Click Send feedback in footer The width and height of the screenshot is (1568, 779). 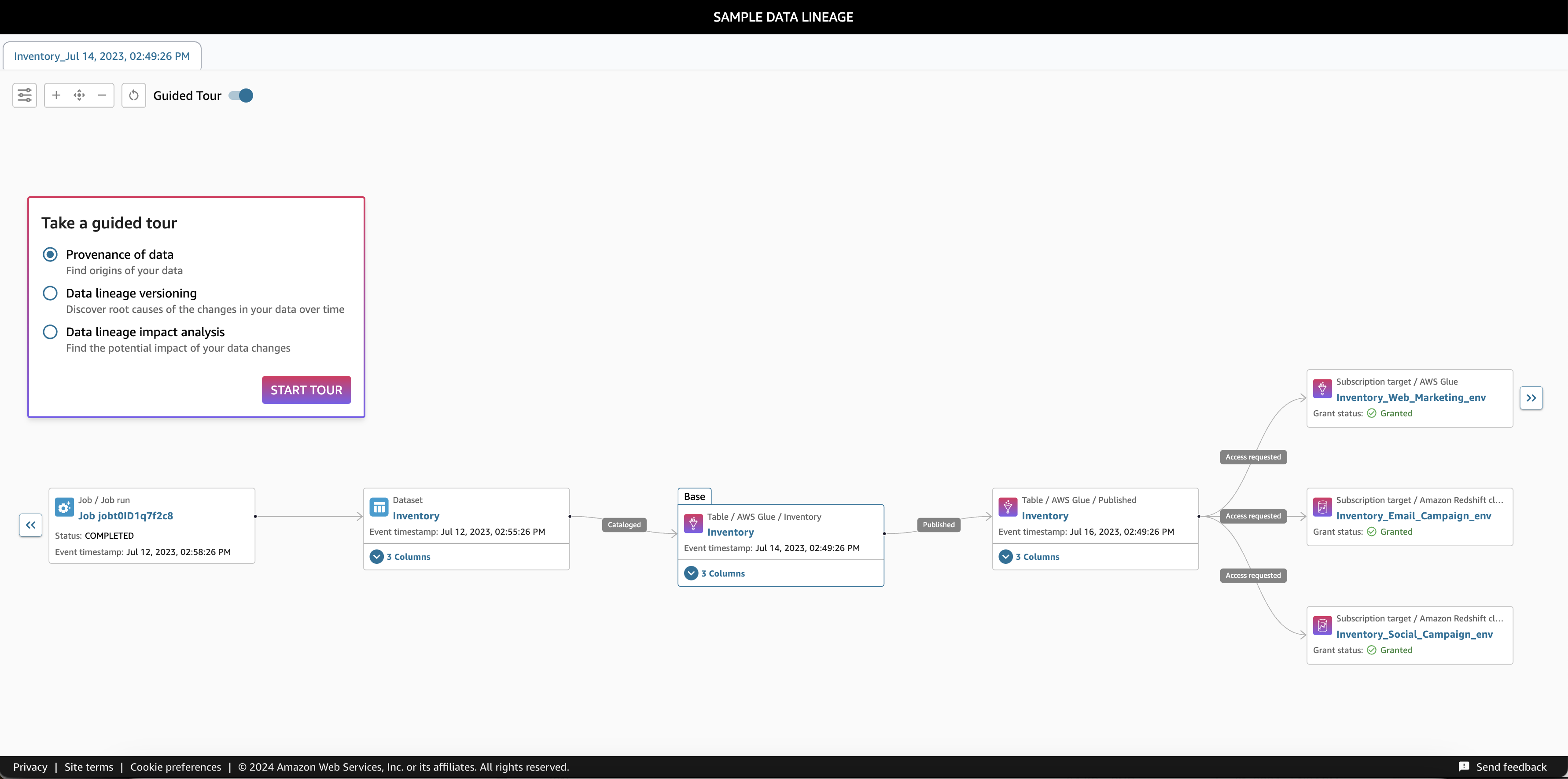pyautogui.click(x=1503, y=767)
